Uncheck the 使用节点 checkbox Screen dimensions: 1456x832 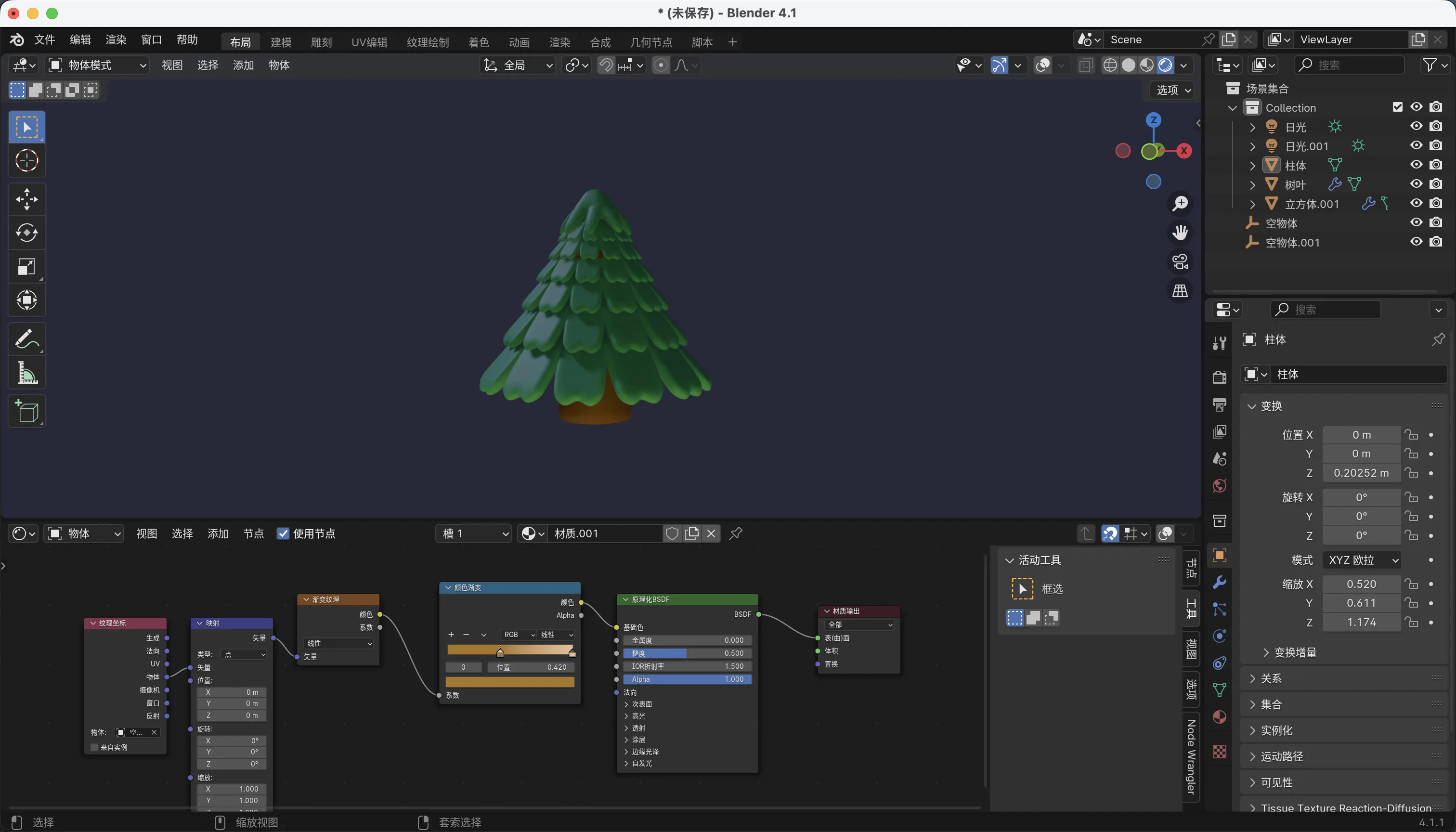pyautogui.click(x=283, y=533)
